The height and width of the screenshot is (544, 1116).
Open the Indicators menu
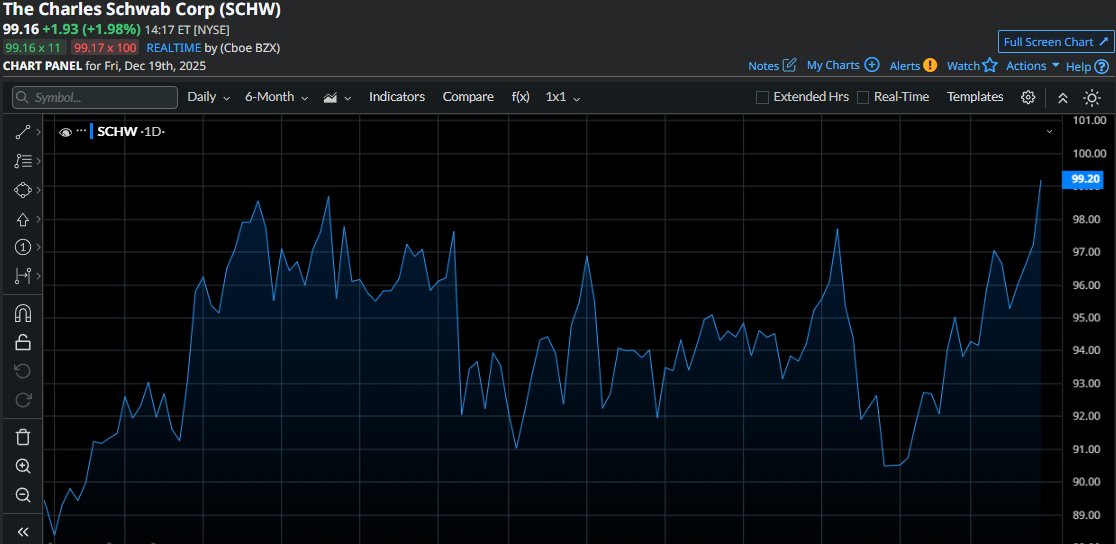[396, 97]
